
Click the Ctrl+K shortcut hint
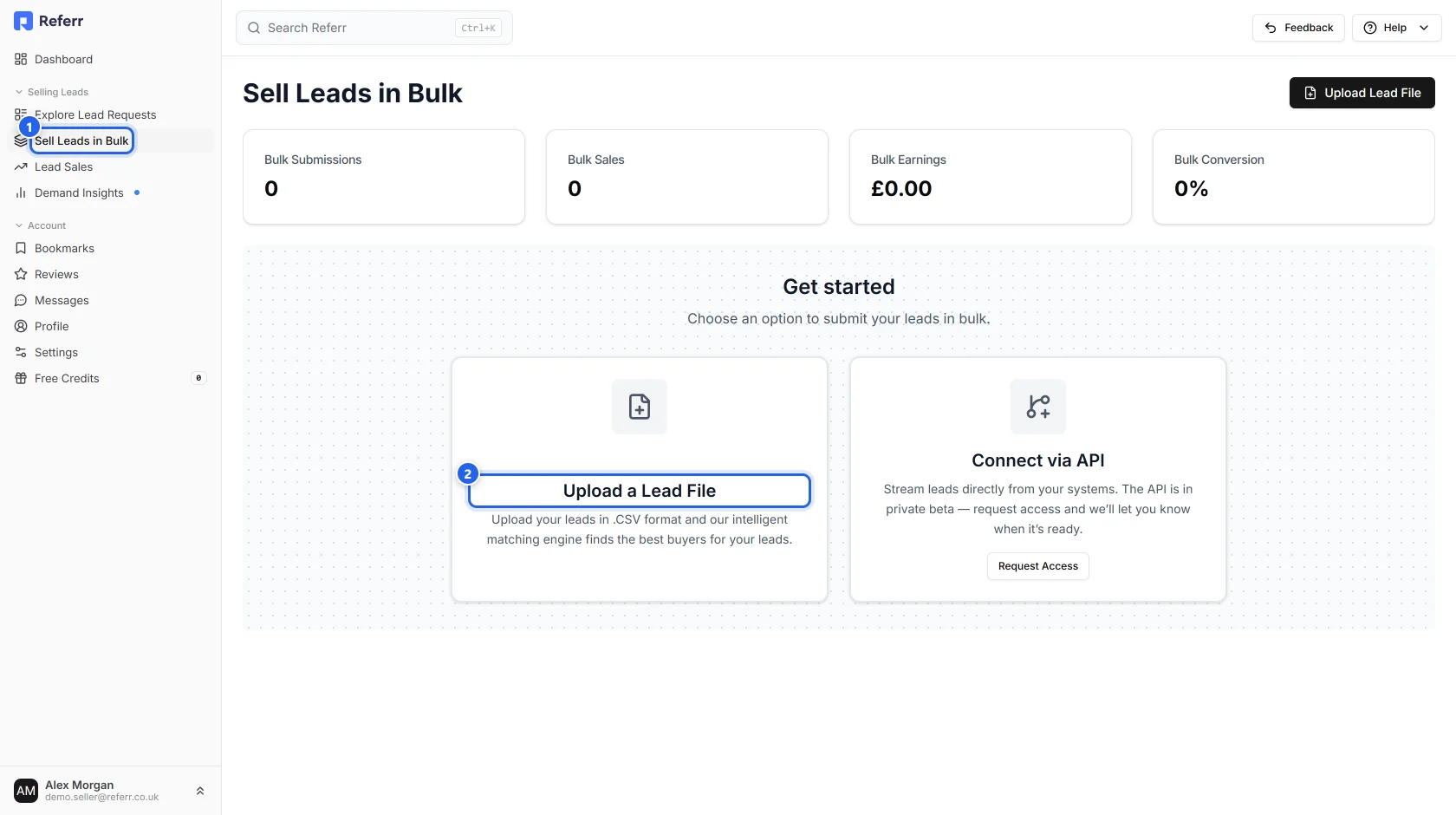click(x=478, y=28)
